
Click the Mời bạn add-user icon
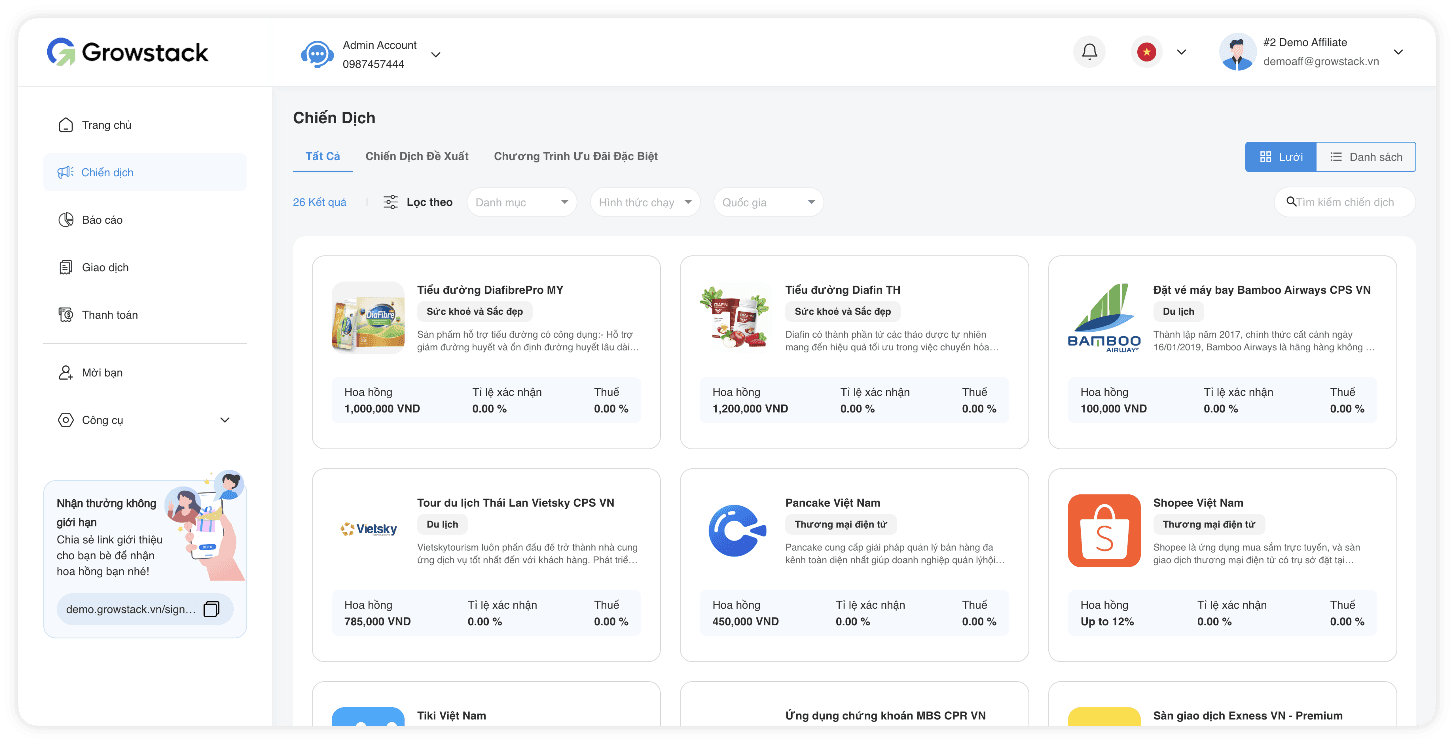click(65, 372)
